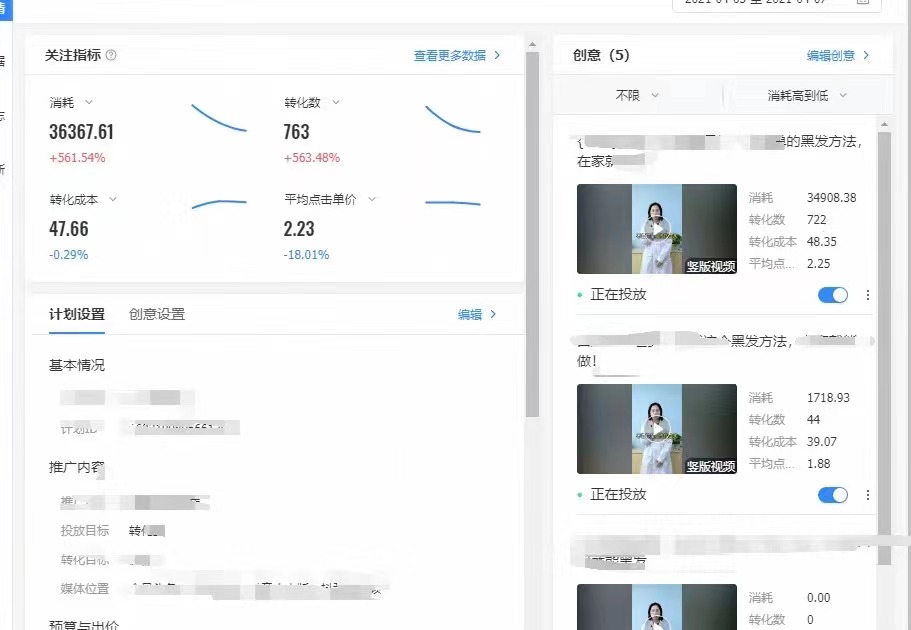Viewport: 911px width, 630px height.
Task: Click the help icon beside 关注指标
Action: 111,55
